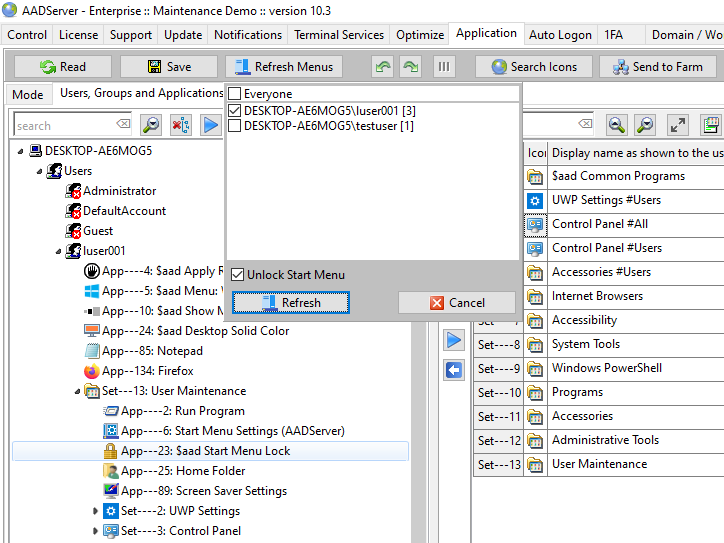
Task: Check the Everyone checkbox
Action: (235, 94)
